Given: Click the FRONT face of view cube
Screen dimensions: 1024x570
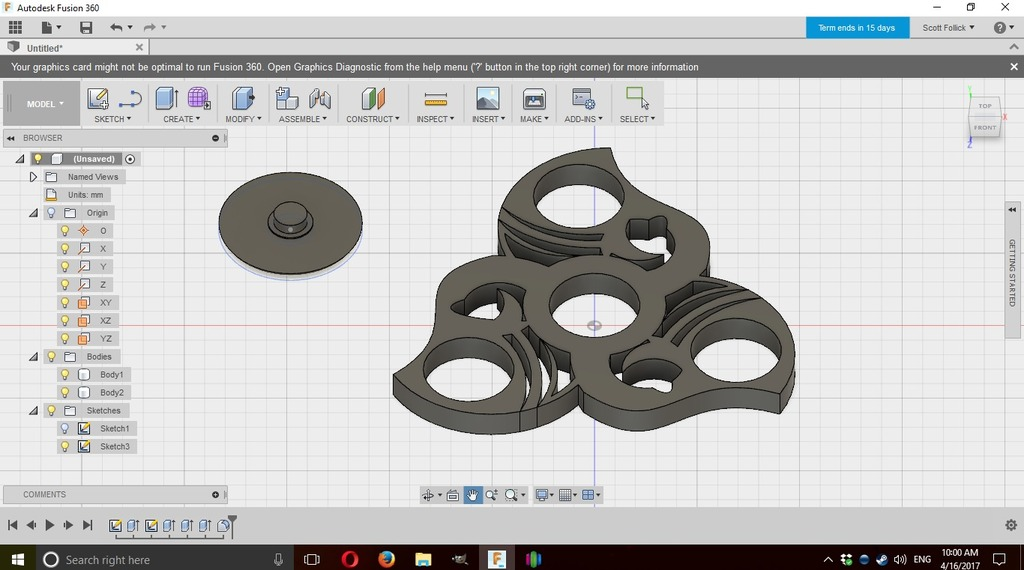Looking at the screenshot, I should [x=985, y=128].
